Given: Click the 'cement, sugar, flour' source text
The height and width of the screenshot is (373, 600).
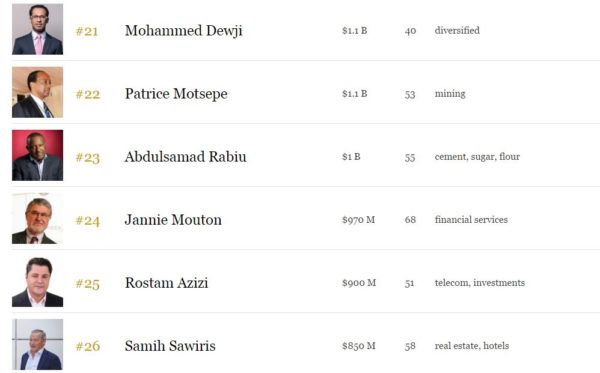Looking at the screenshot, I should point(477,157).
